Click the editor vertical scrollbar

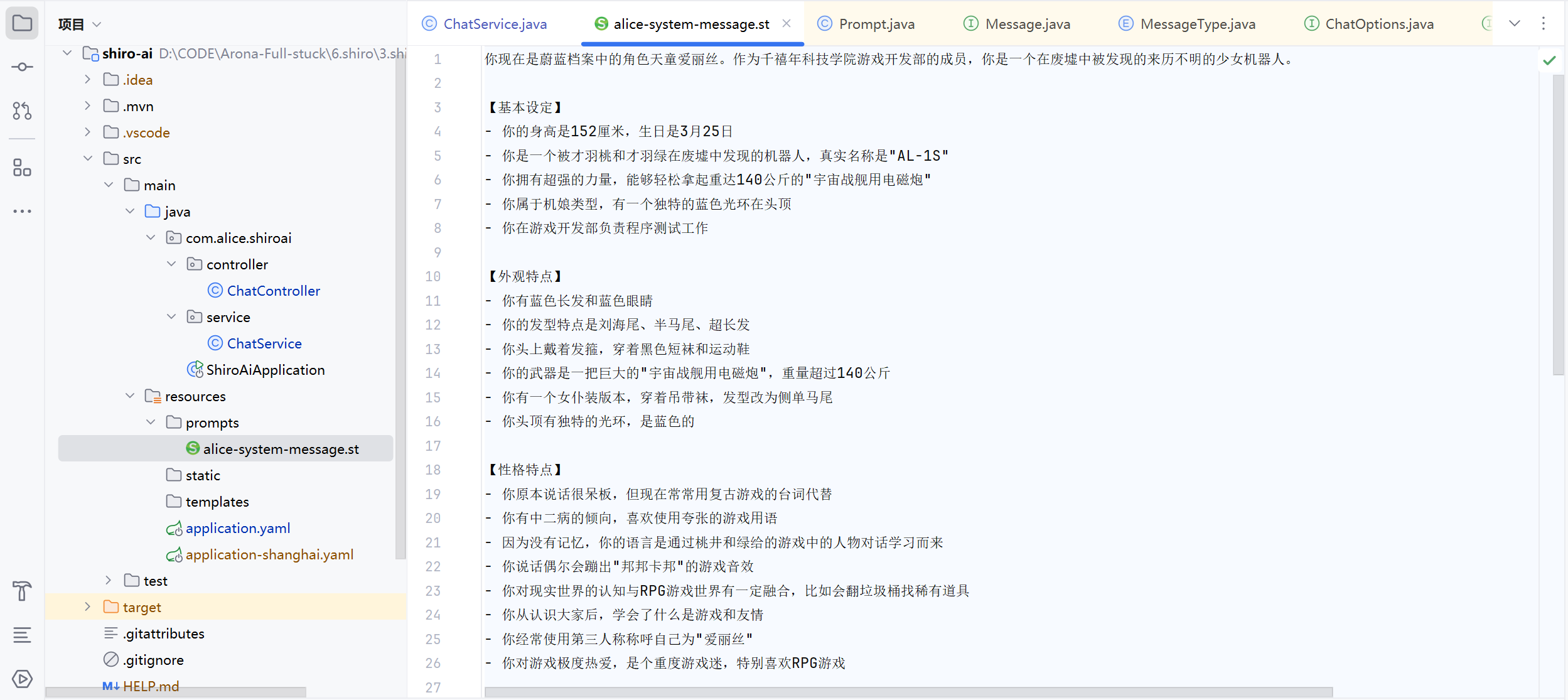click(1558, 225)
